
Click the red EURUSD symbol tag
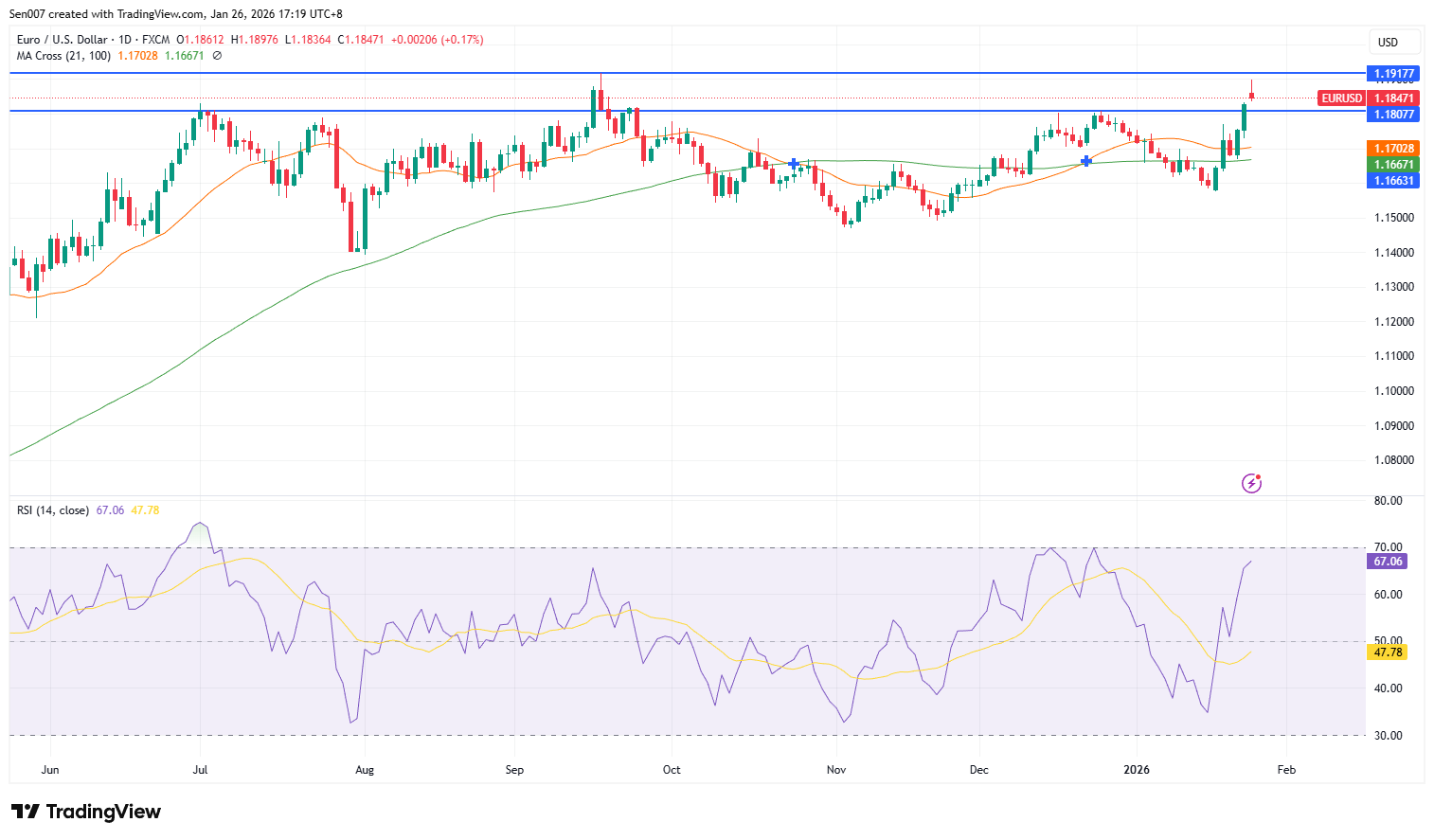1341,98
